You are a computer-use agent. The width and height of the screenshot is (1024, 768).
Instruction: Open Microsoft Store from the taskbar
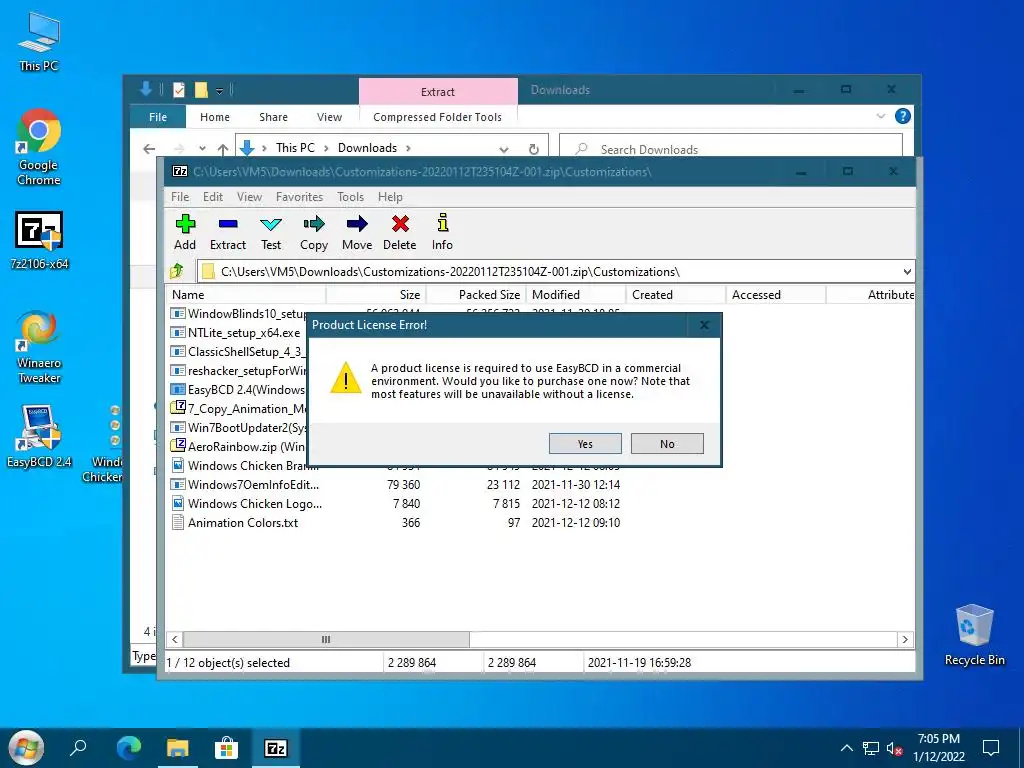pos(226,748)
